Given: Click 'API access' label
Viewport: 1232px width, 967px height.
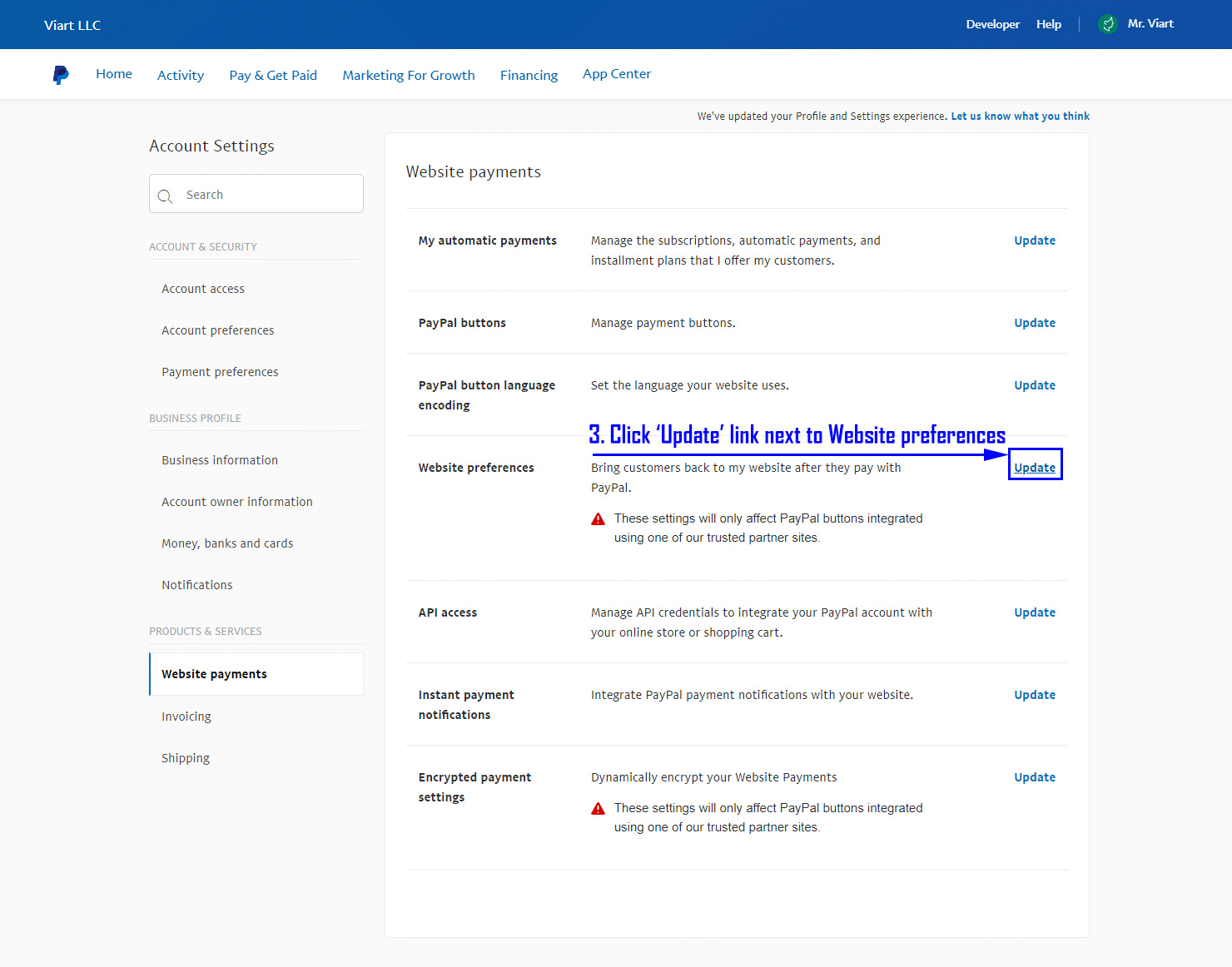Looking at the screenshot, I should pyautogui.click(x=448, y=612).
